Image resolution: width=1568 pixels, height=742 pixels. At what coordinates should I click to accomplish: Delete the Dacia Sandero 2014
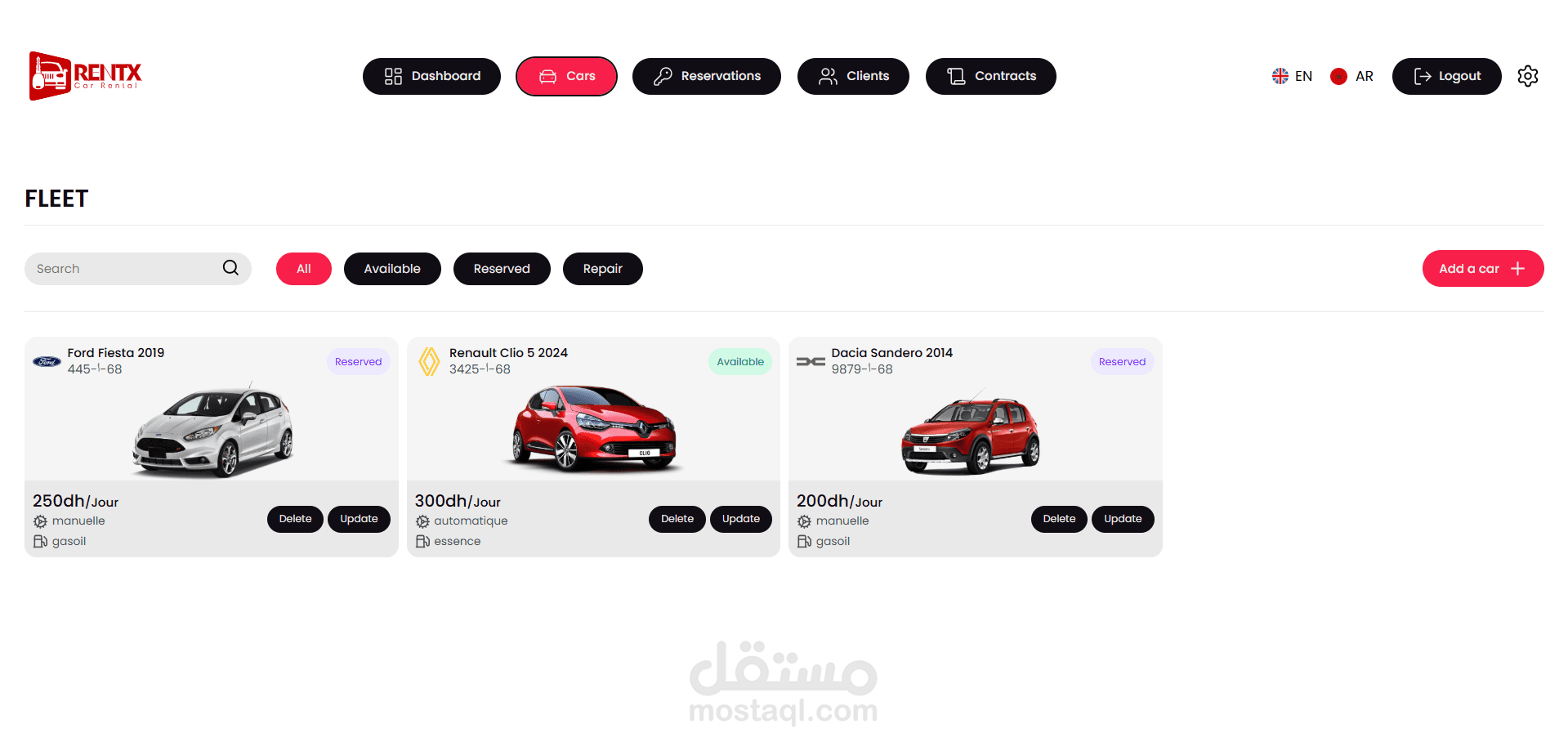coord(1059,519)
